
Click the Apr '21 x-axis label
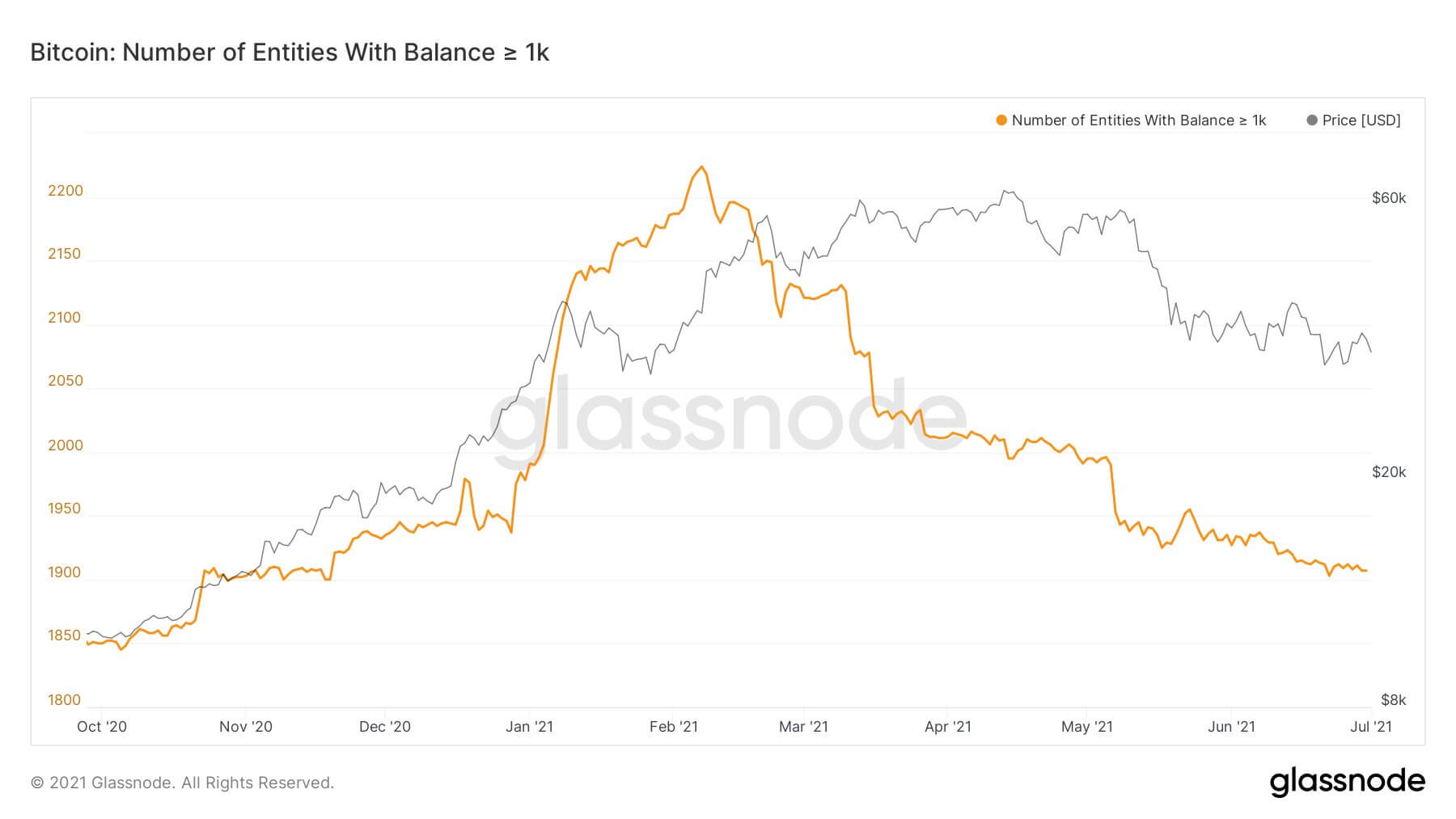(948, 727)
